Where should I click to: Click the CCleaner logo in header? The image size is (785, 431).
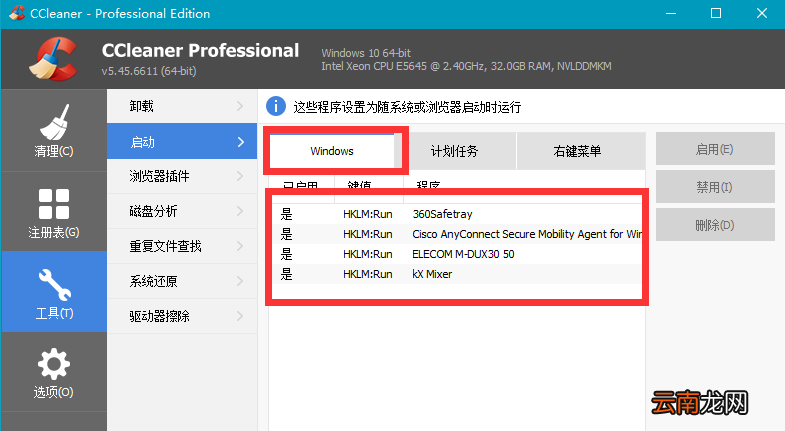coord(53,59)
